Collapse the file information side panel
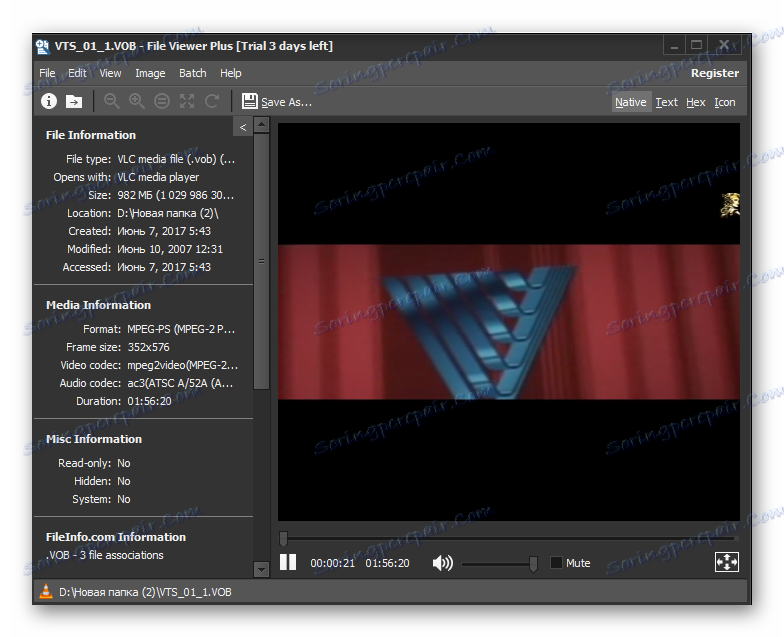 point(242,127)
